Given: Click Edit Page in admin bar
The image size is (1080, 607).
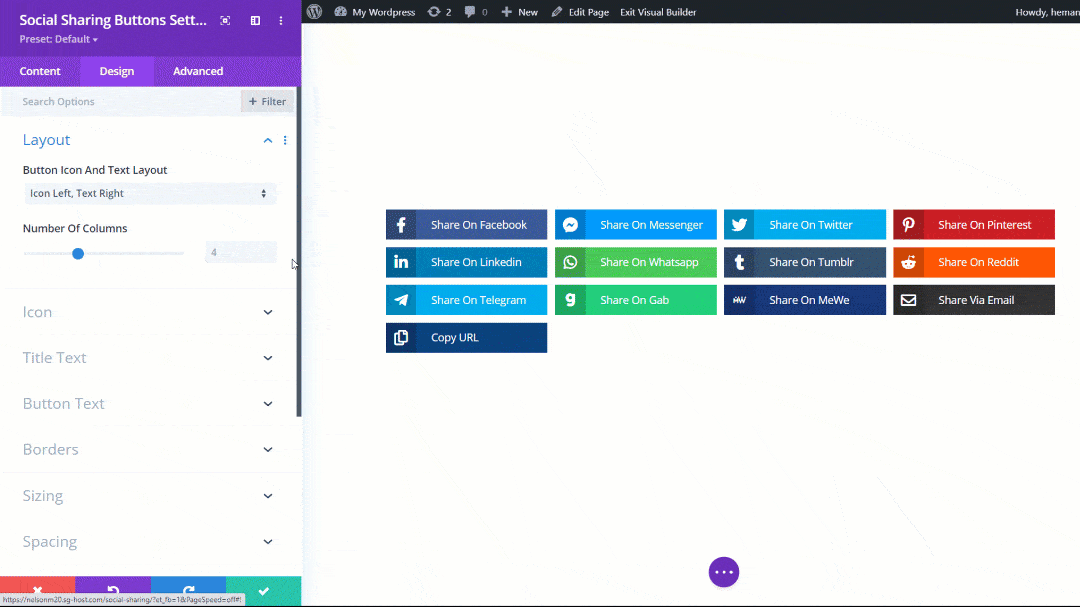Looking at the screenshot, I should (580, 12).
